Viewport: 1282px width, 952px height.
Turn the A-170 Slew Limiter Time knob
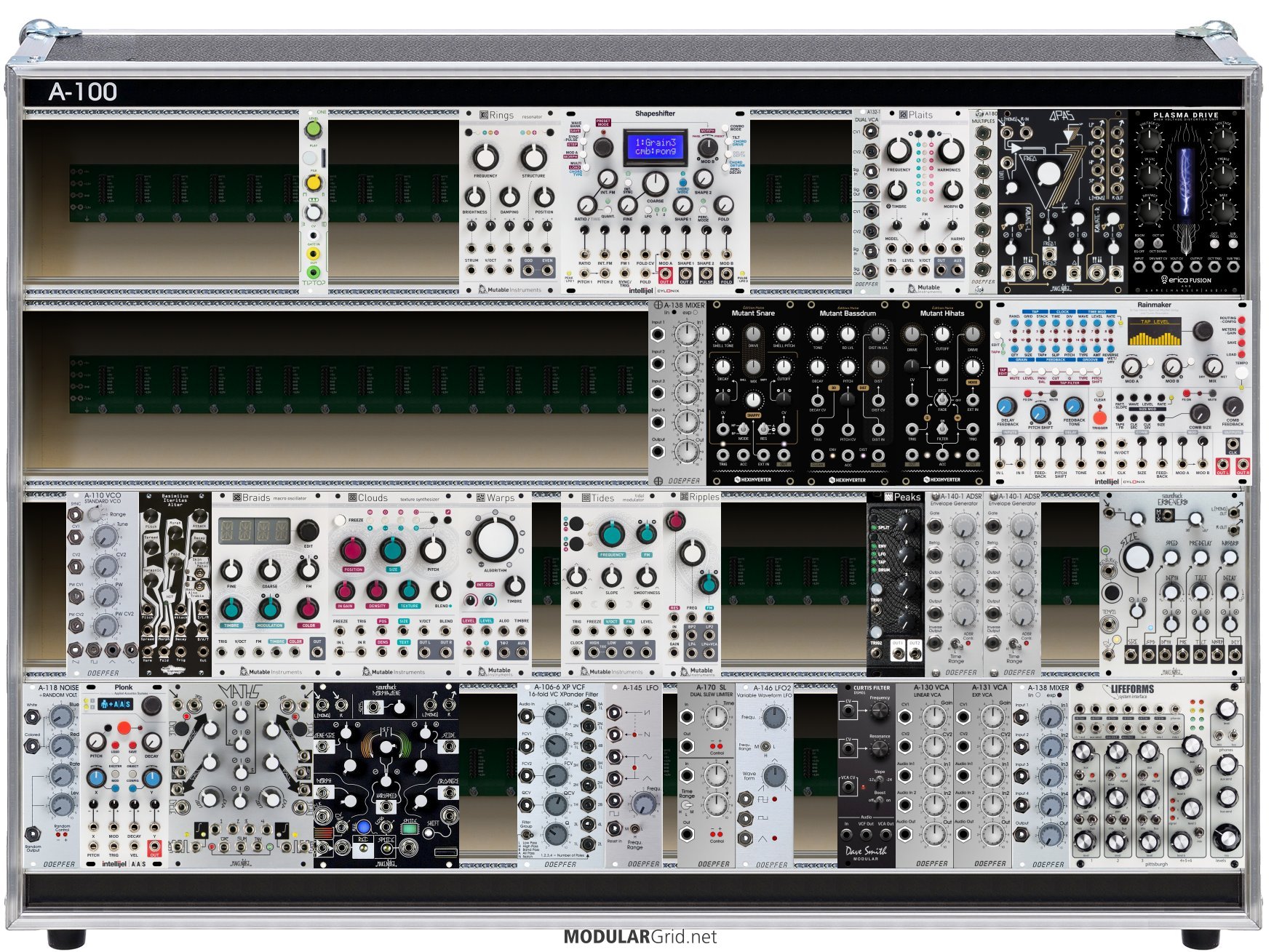coord(716,718)
